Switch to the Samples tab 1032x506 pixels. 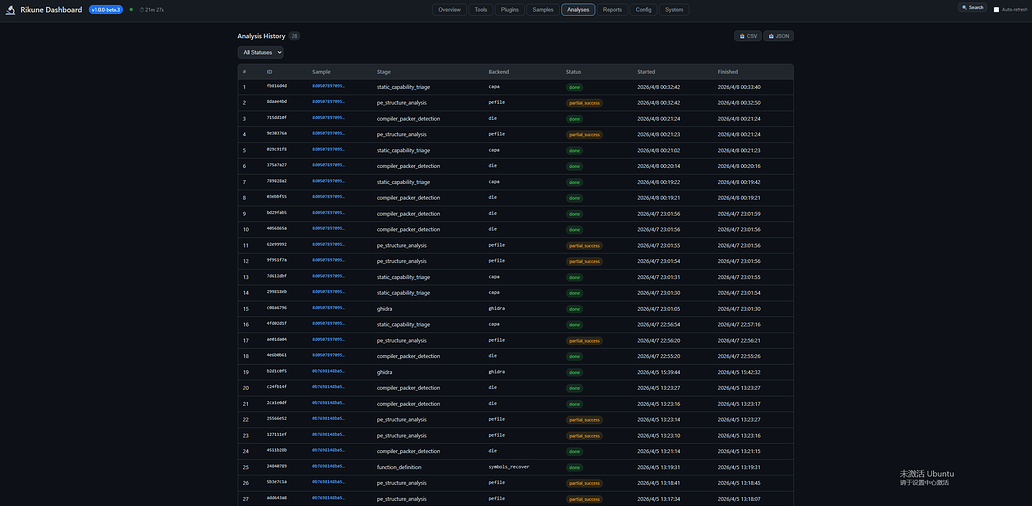tap(543, 10)
